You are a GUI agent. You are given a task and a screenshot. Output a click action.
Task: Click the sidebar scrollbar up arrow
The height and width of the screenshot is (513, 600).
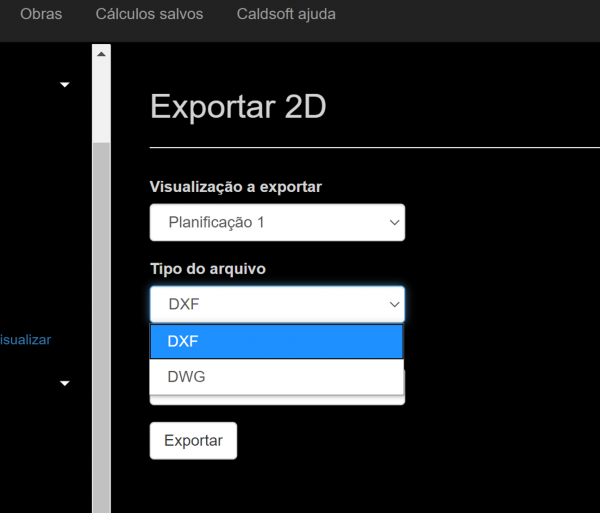click(101, 53)
